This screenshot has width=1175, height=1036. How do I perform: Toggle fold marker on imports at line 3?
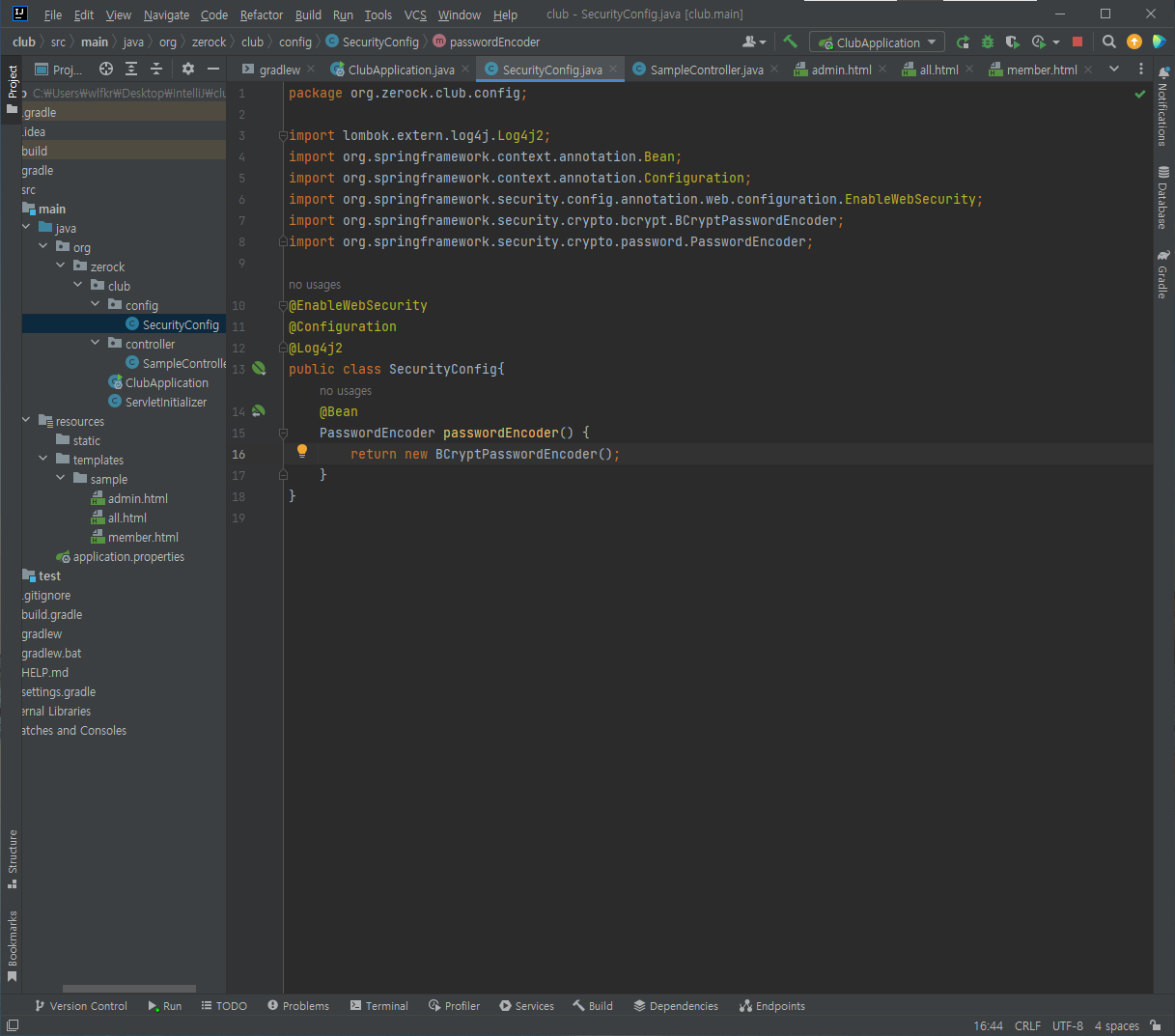(x=283, y=135)
